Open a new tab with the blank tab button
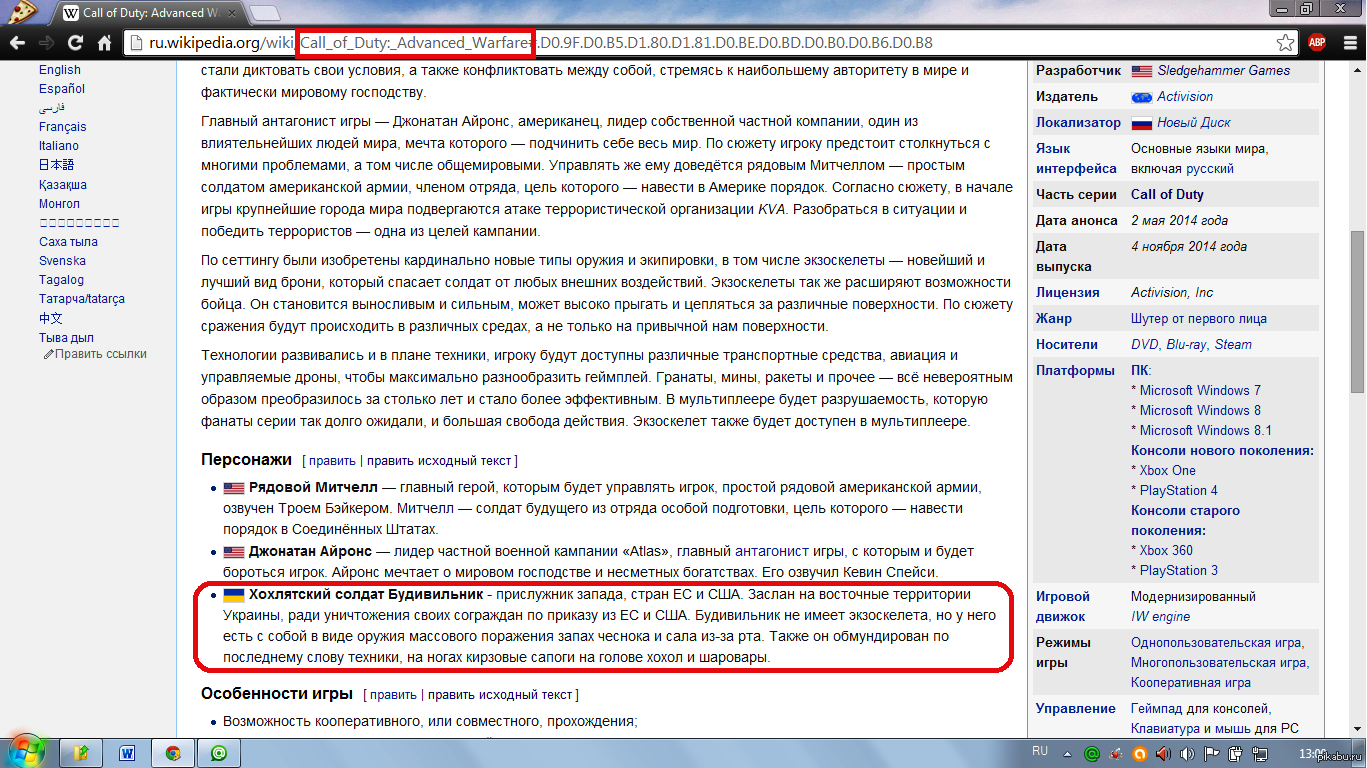This screenshot has width=1367, height=768. pos(264,13)
